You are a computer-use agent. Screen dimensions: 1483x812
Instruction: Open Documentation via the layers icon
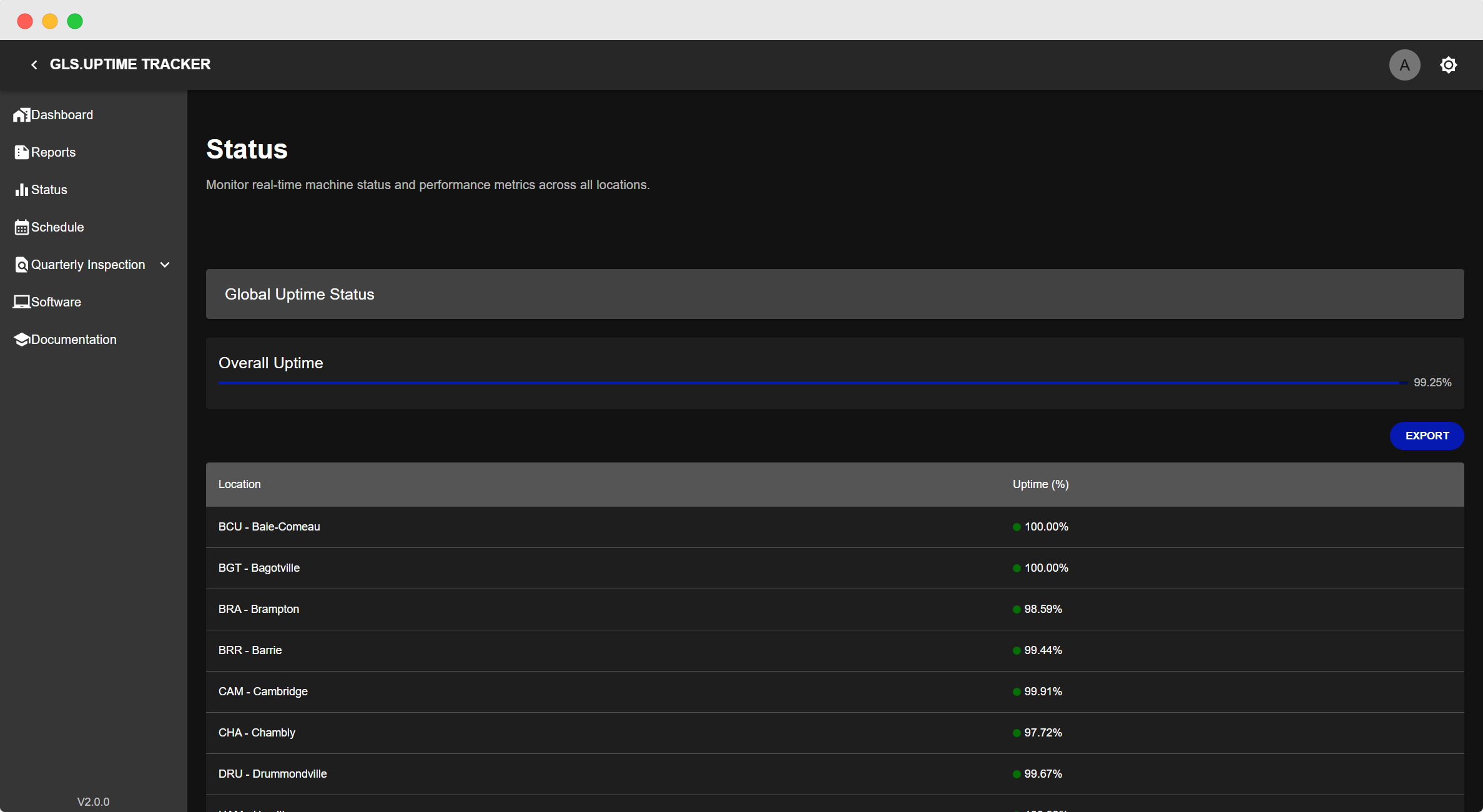22,339
